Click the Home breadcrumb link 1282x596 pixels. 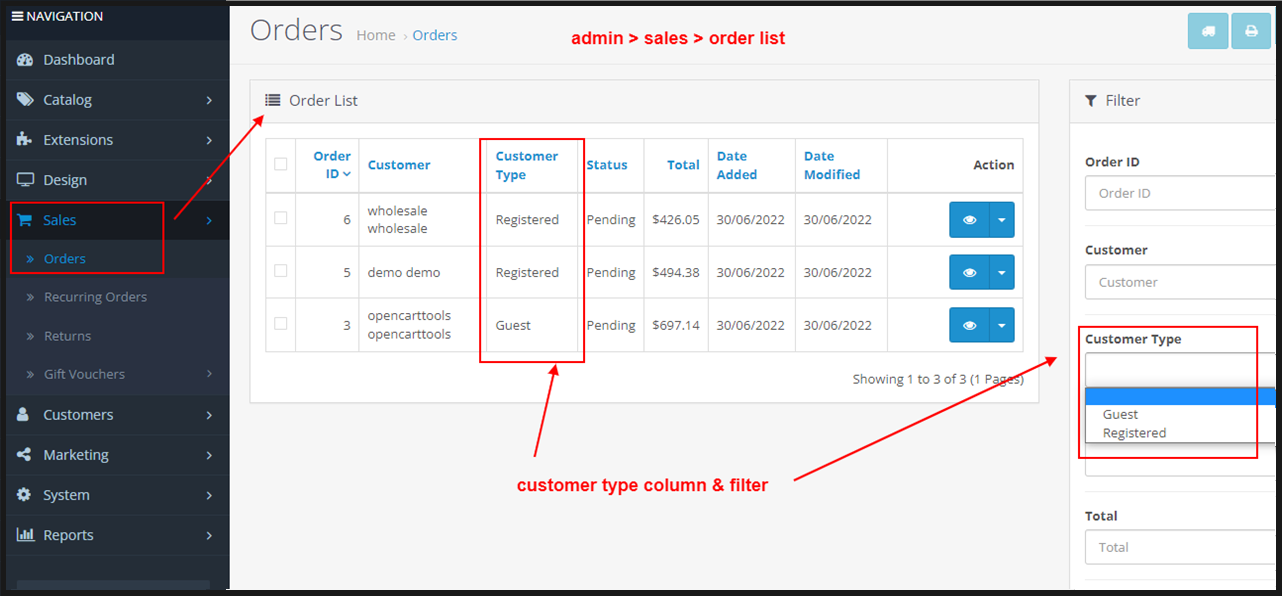point(376,35)
